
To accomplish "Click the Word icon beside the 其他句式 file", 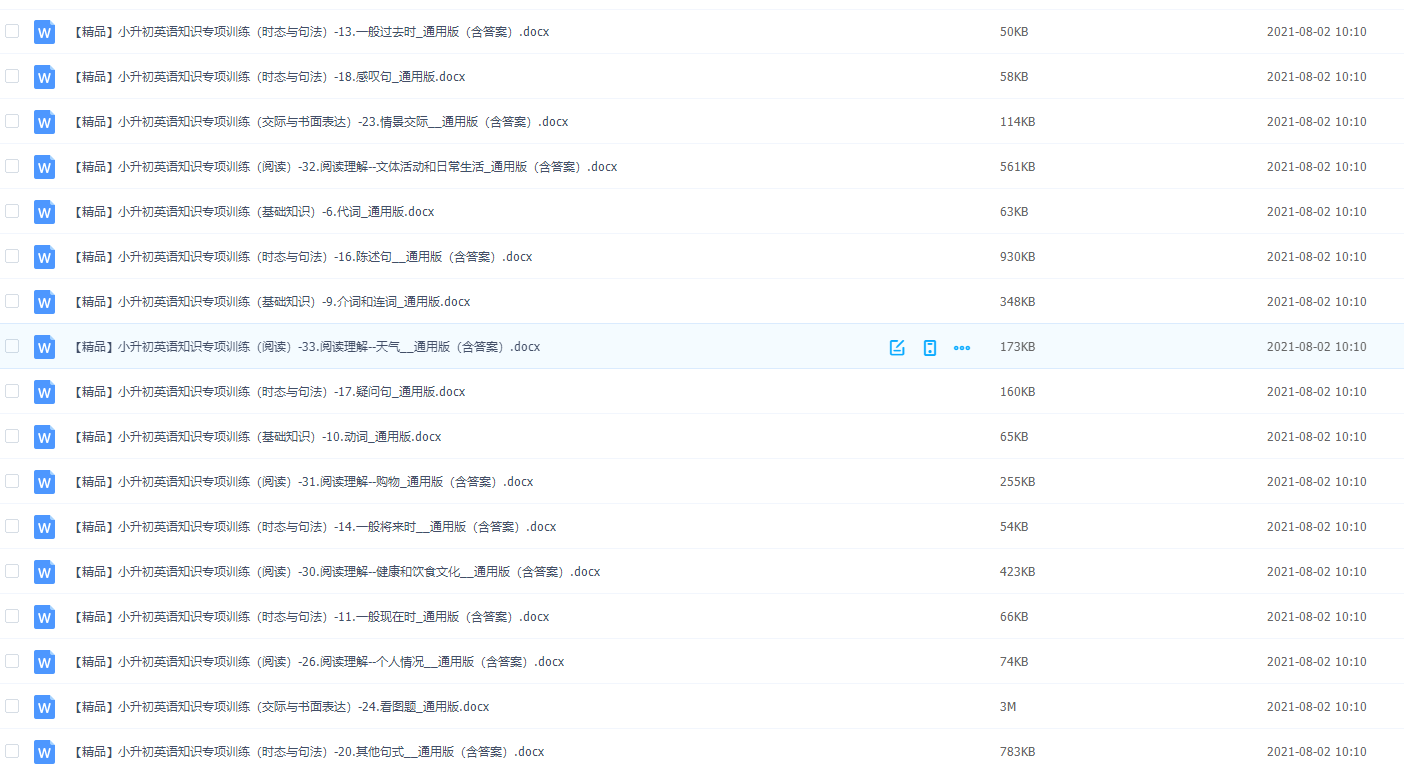I will 44,752.
